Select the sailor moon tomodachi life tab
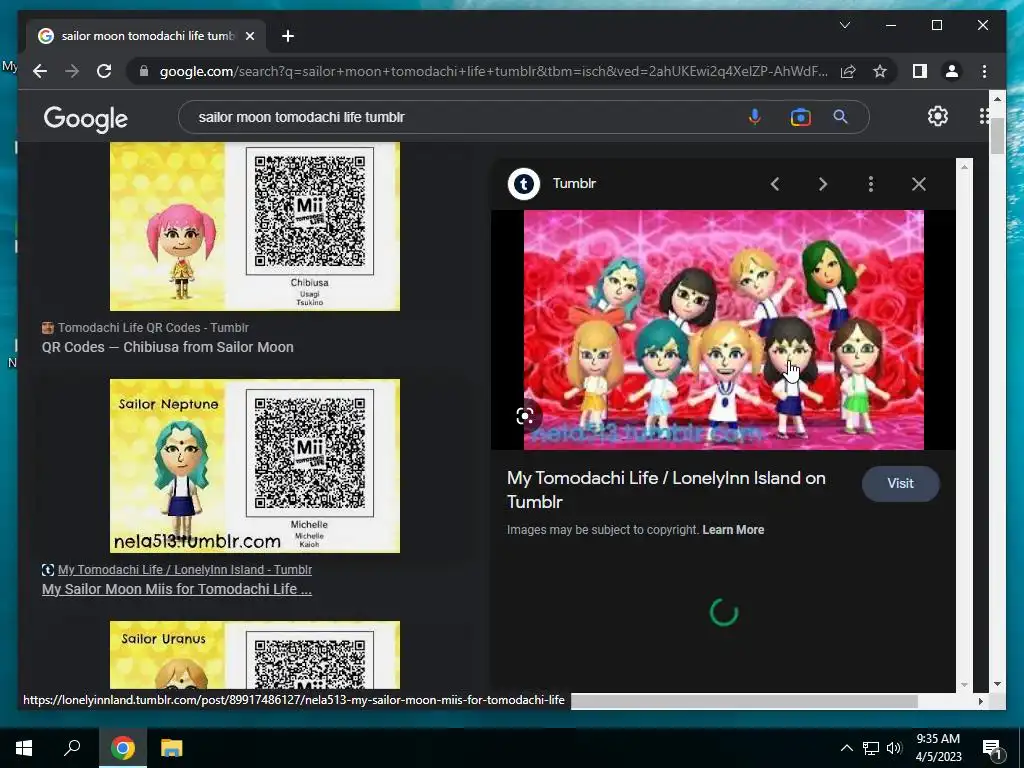The height and width of the screenshot is (768, 1024). [147, 36]
